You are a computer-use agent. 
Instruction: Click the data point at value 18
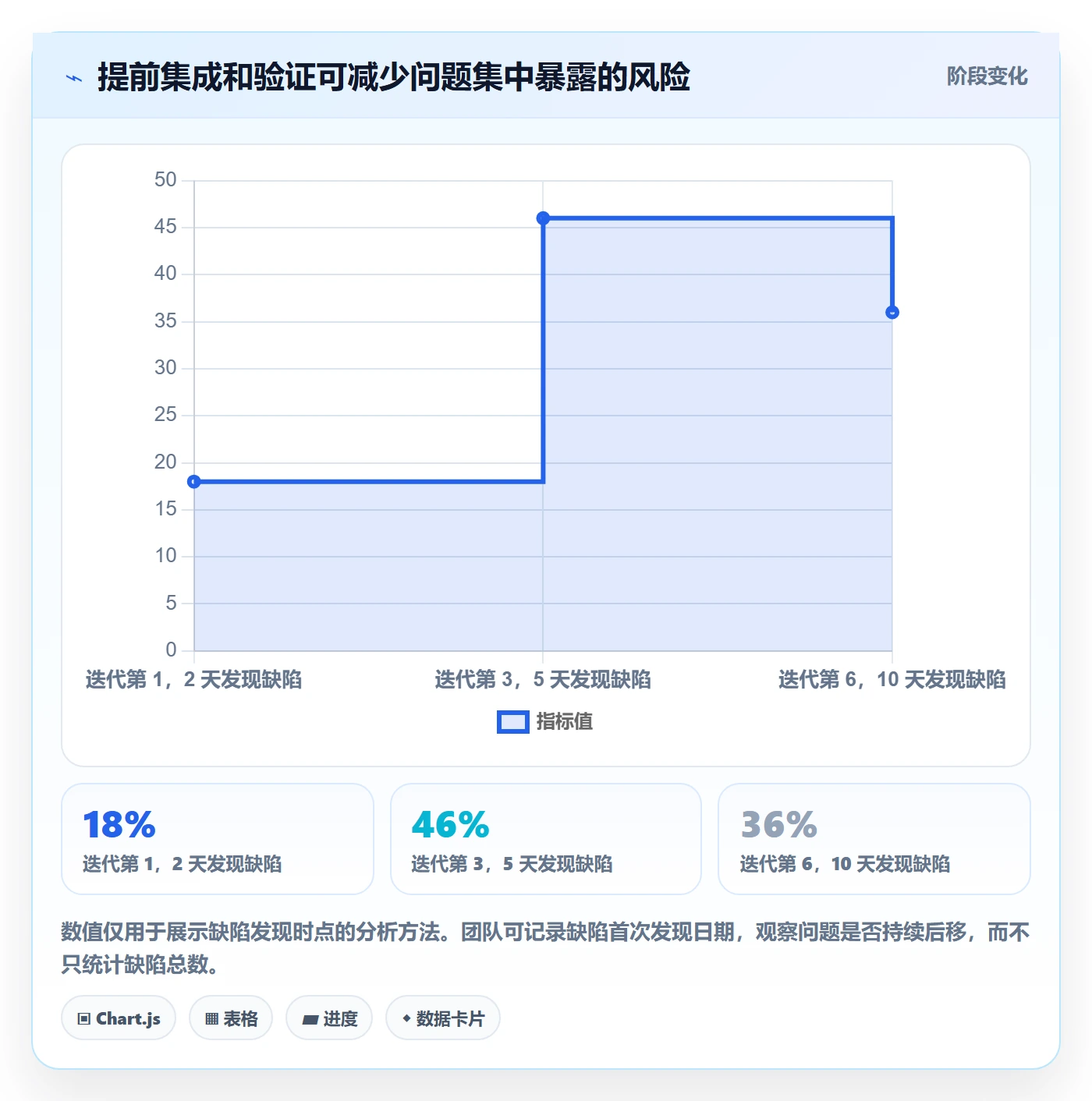click(194, 482)
